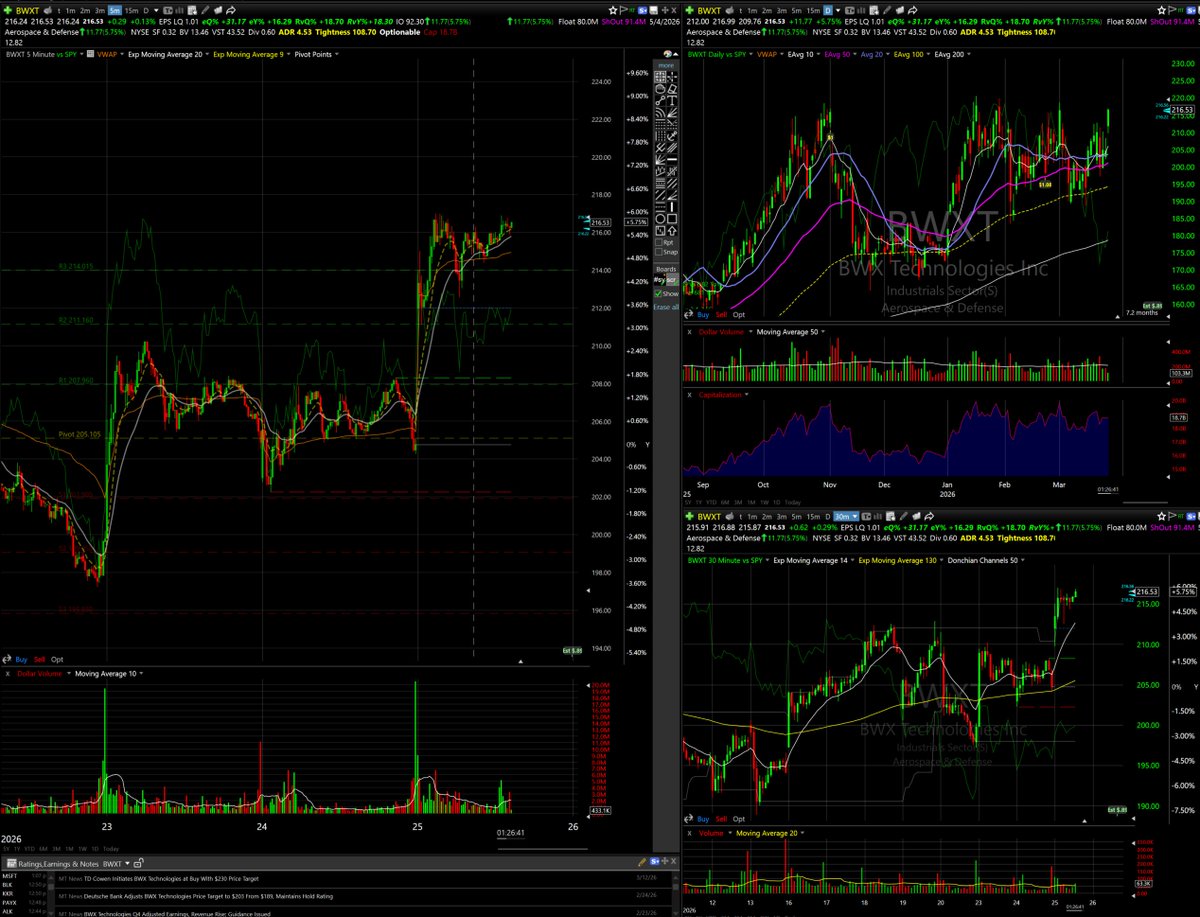The width and height of the screenshot is (1200, 917).
Task: Select the Fibonacci arcs drawing tool
Action: pyautogui.click(x=660, y=113)
